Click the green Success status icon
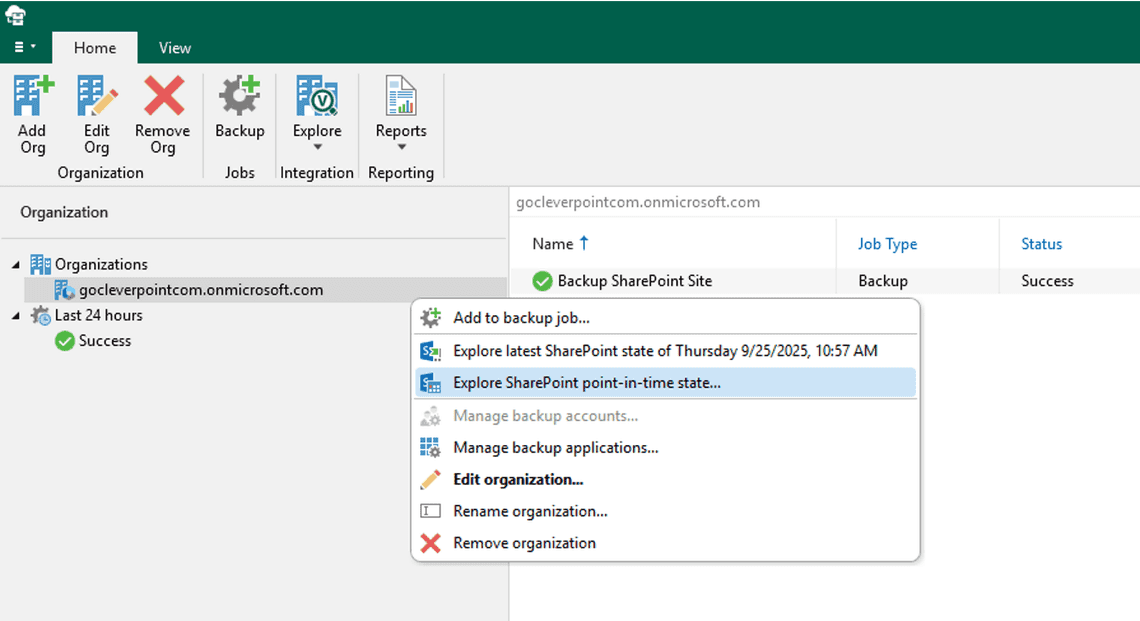The height and width of the screenshot is (621, 1140). (64, 341)
